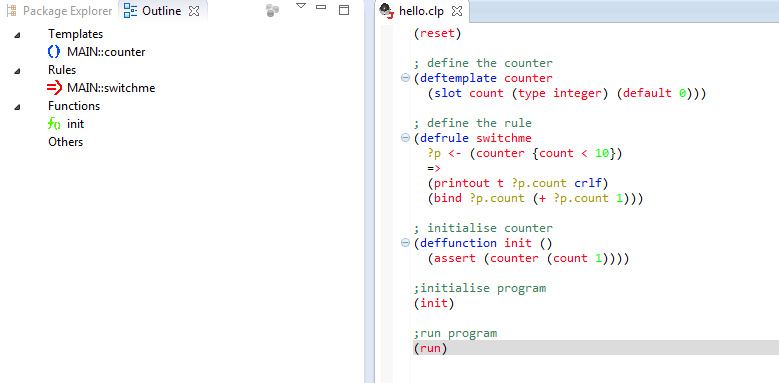Click the red arrow icon beside MAIN::switchme
779x383 pixels.
pos(54,88)
